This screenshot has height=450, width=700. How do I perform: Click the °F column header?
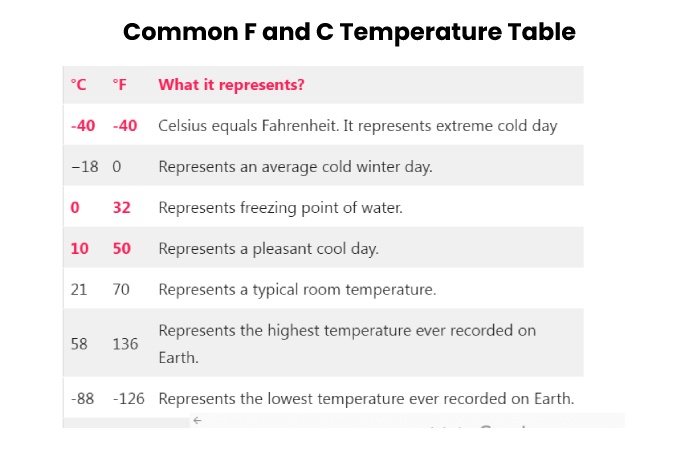(x=120, y=85)
